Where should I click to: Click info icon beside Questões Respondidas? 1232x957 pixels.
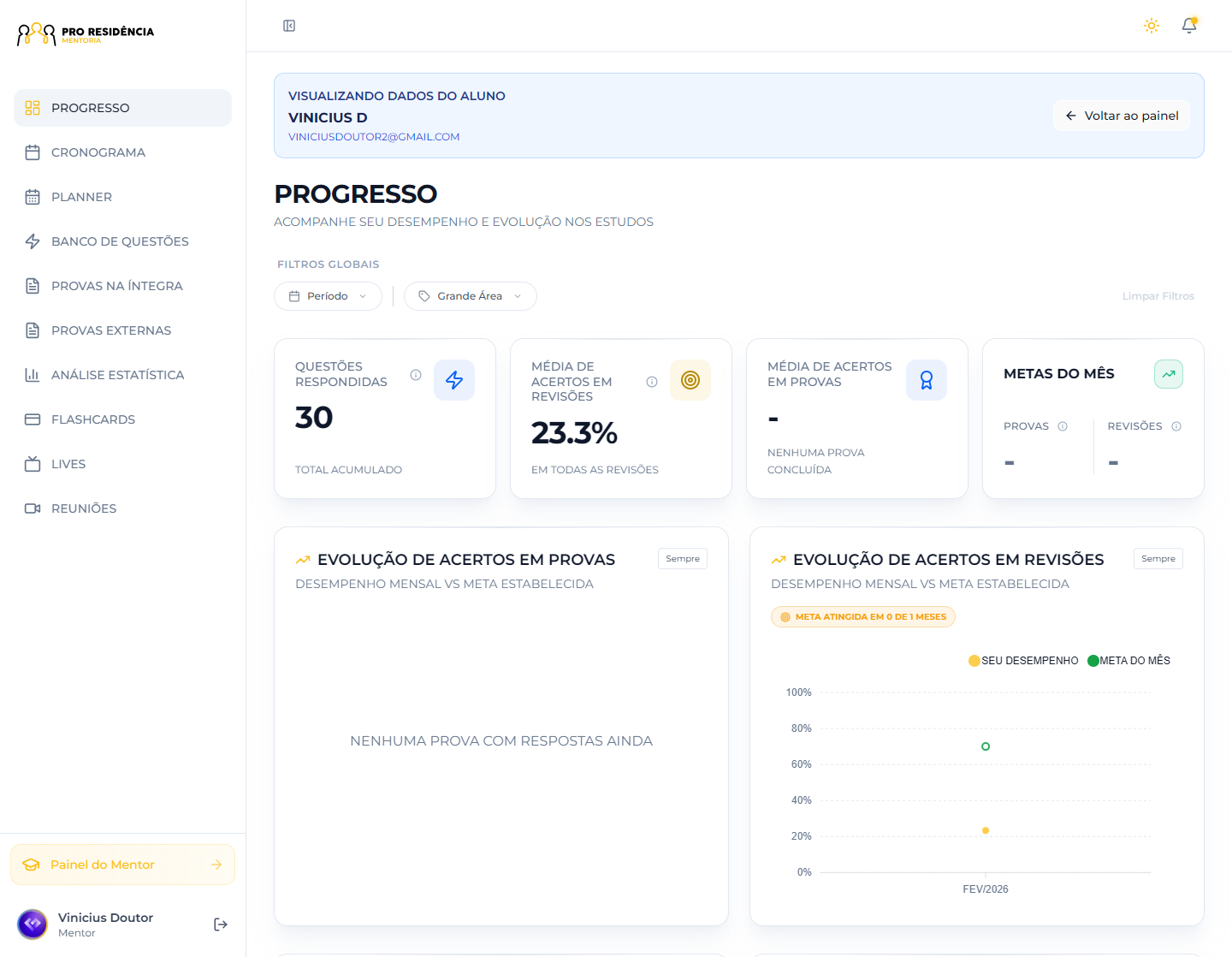pyautogui.click(x=416, y=375)
